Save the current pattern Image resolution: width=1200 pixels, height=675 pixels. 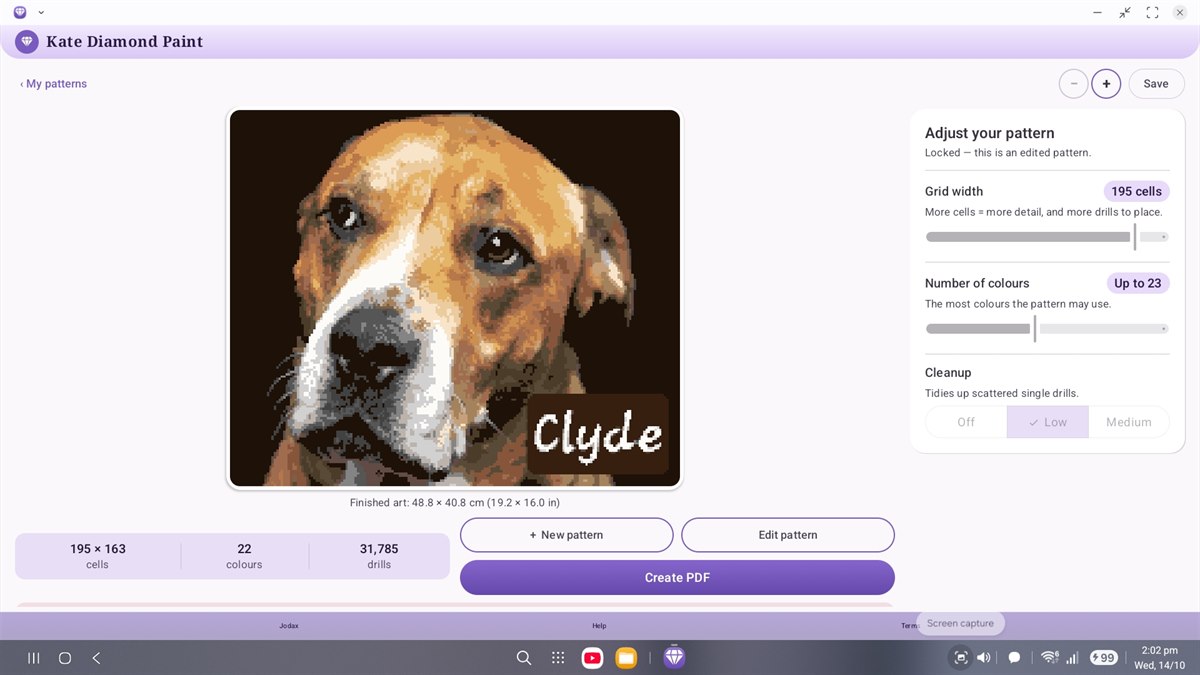point(1156,84)
